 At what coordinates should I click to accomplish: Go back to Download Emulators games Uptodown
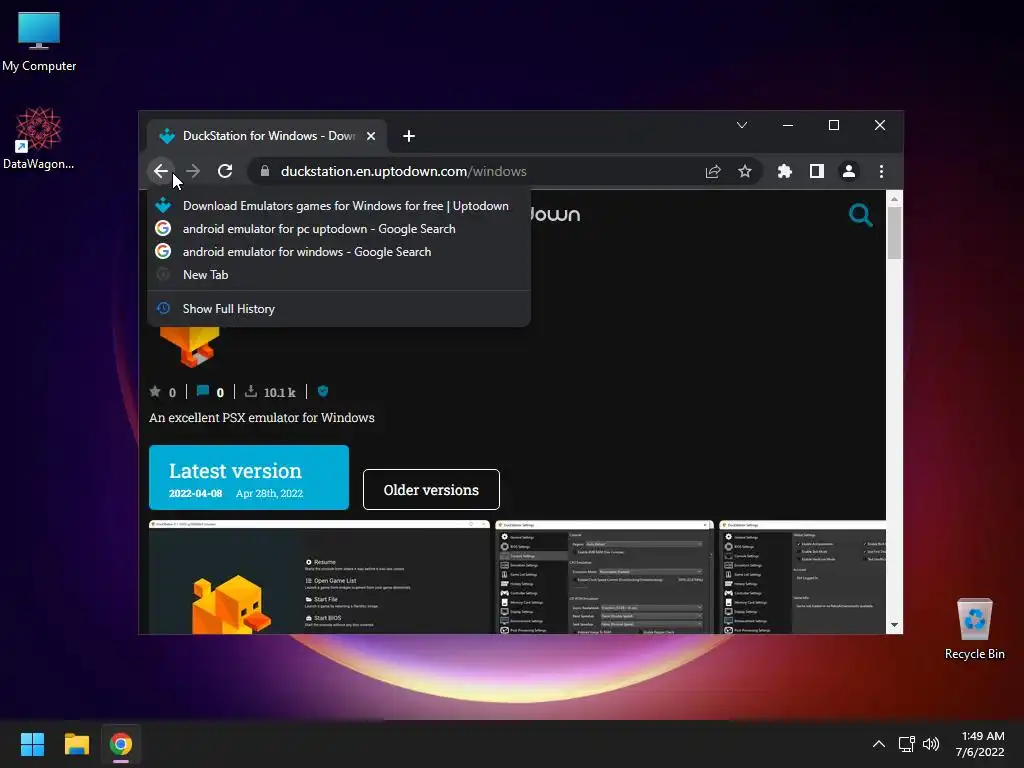(x=339, y=206)
